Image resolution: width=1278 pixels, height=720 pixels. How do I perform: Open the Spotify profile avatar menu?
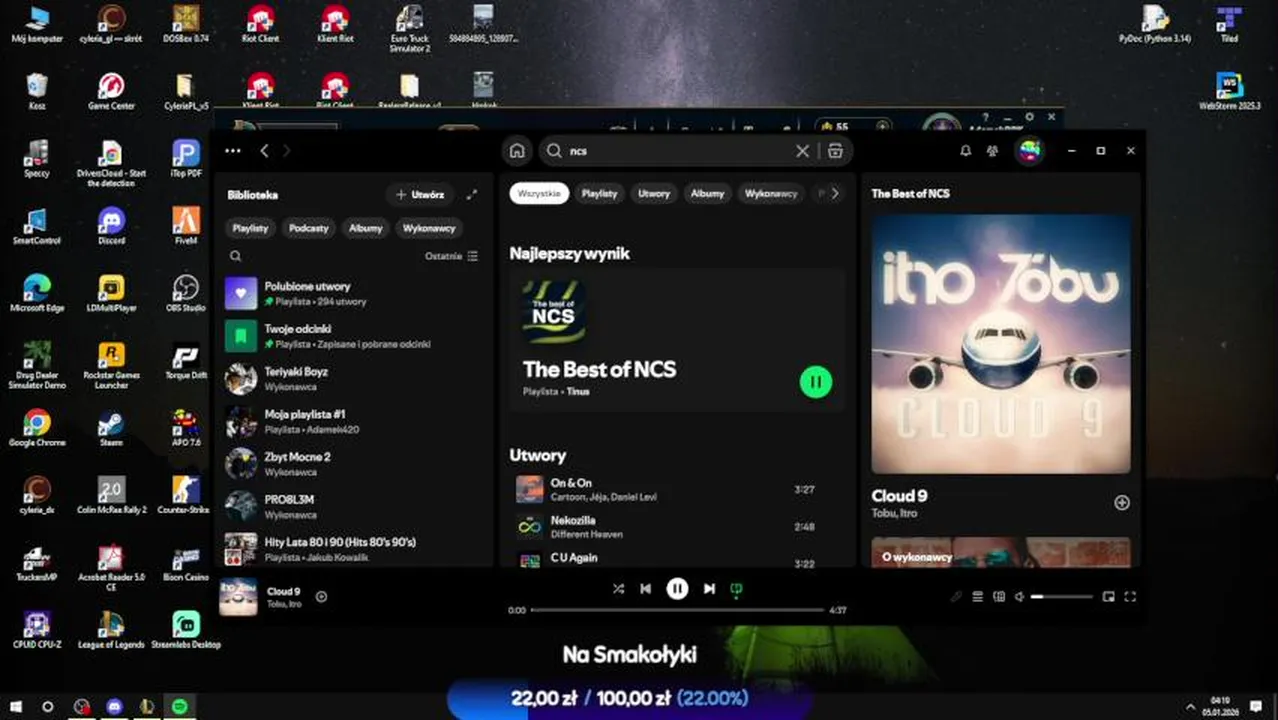pyautogui.click(x=1028, y=151)
